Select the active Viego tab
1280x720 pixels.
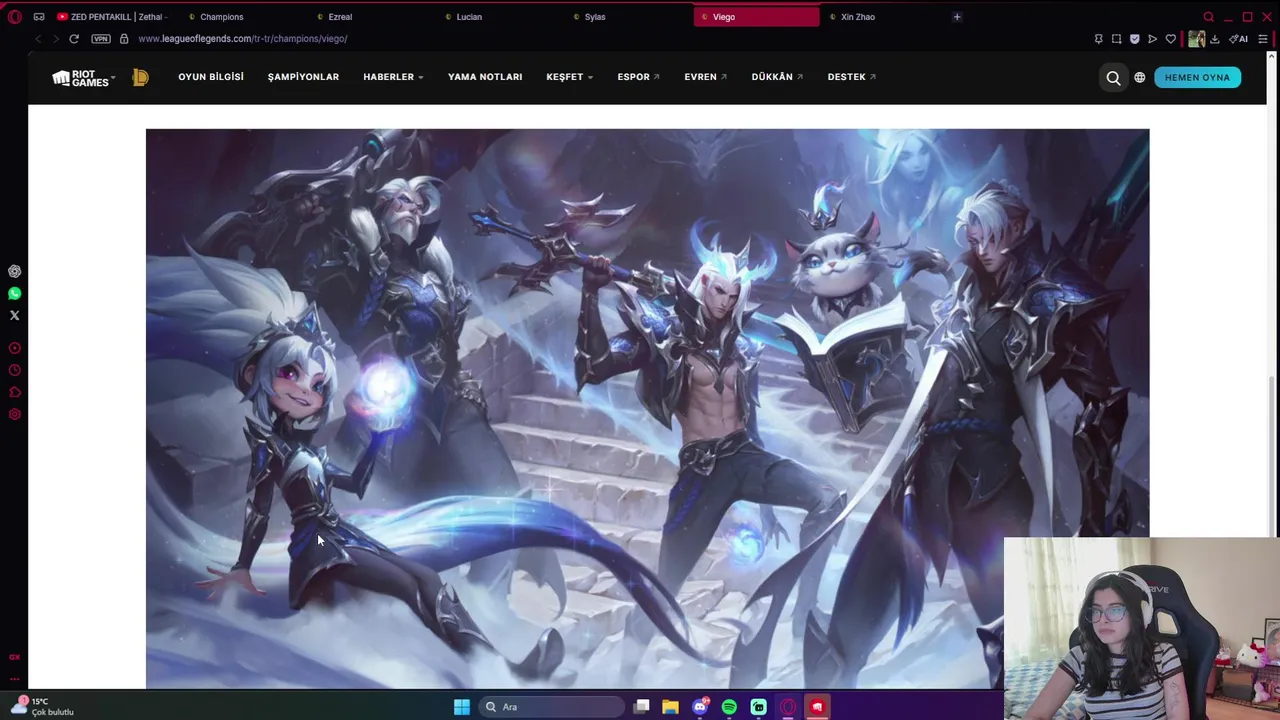756,17
